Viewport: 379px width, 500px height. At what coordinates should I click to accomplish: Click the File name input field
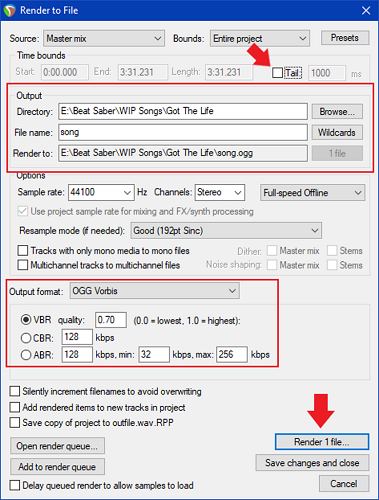tap(183, 133)
